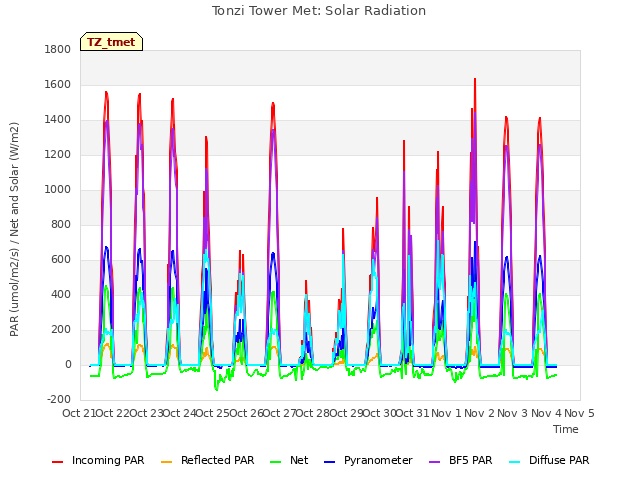This screenshot has height=480, width=640.
Task: Click the y-axis title PAR / Net and Solar
Action: coord(14,229)
